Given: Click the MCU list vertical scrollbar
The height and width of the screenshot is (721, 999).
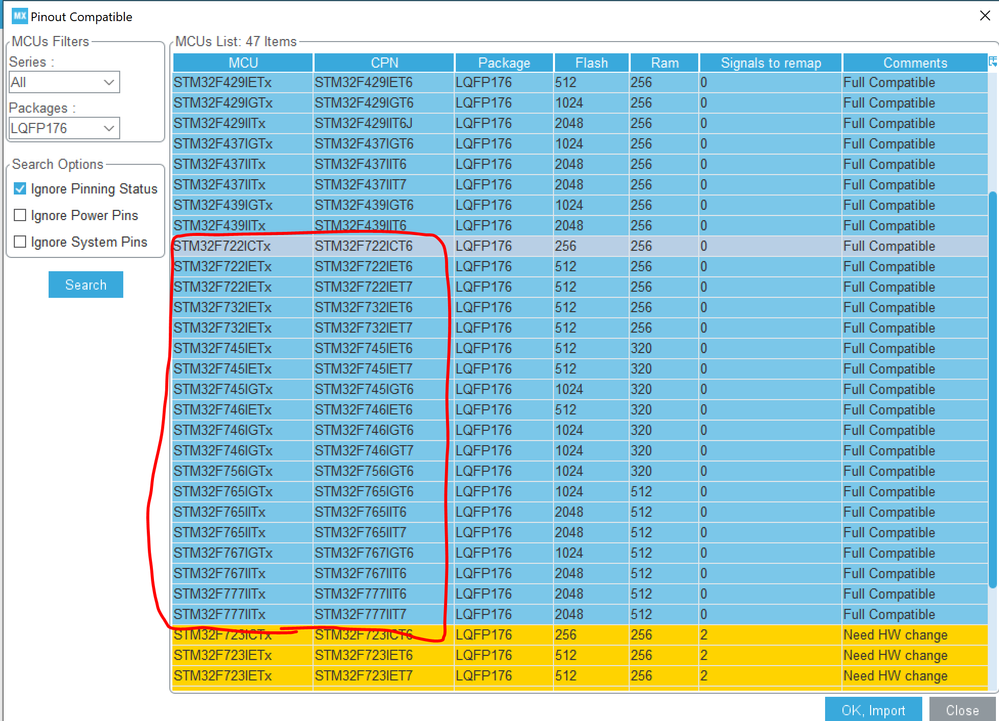Looking at the screenshot, I should [993, 390].
